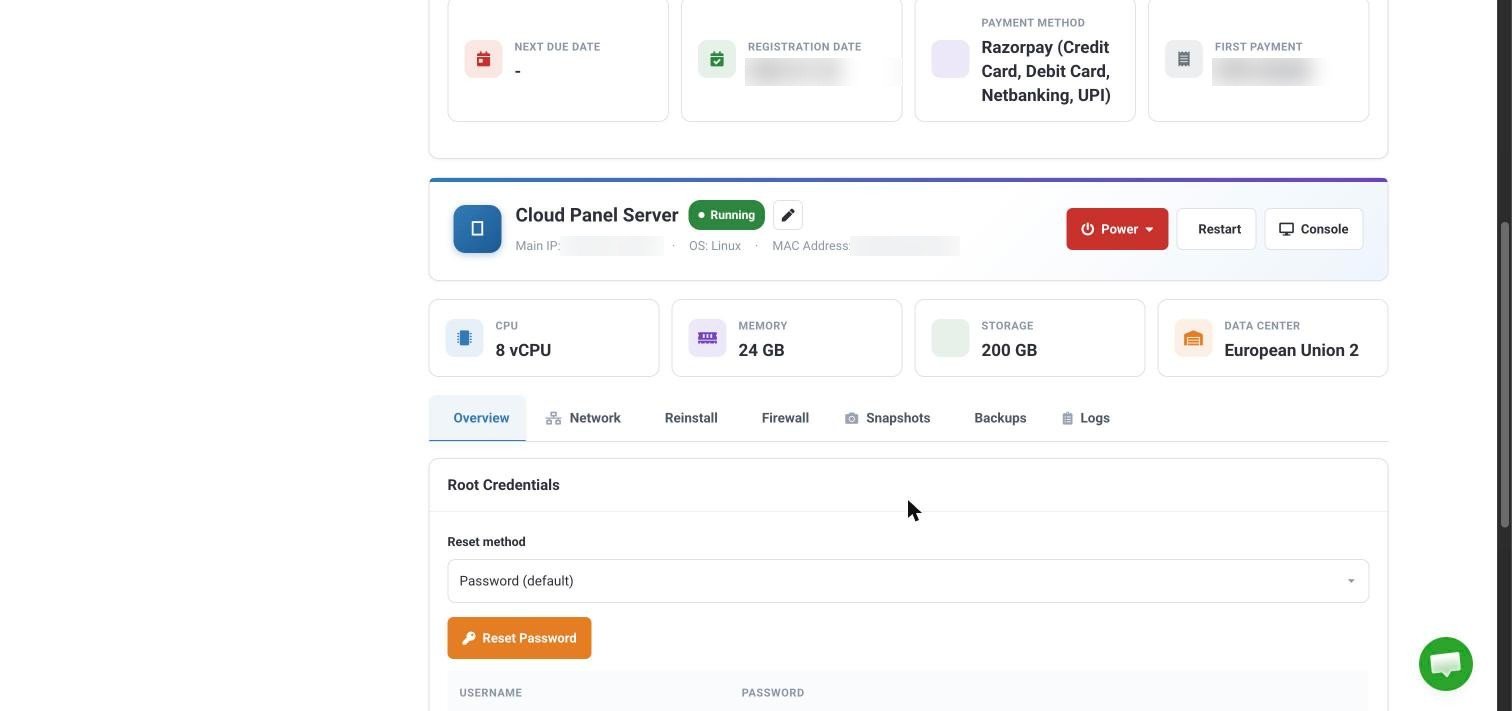Click the European Union 2 data center text
The height and width of the screenshot is (711, 1512).
[x=1291, y=350]
